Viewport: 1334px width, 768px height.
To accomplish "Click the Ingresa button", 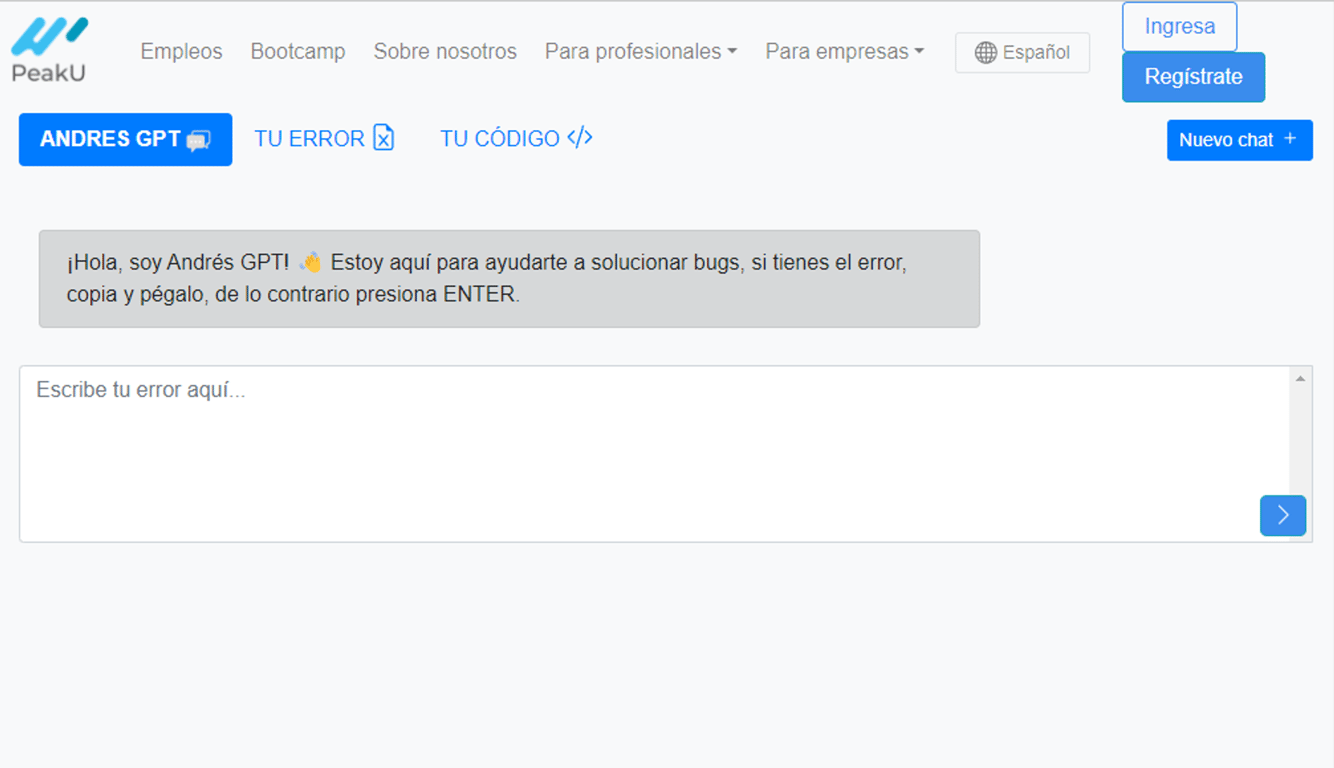I will click(1180, 27).
